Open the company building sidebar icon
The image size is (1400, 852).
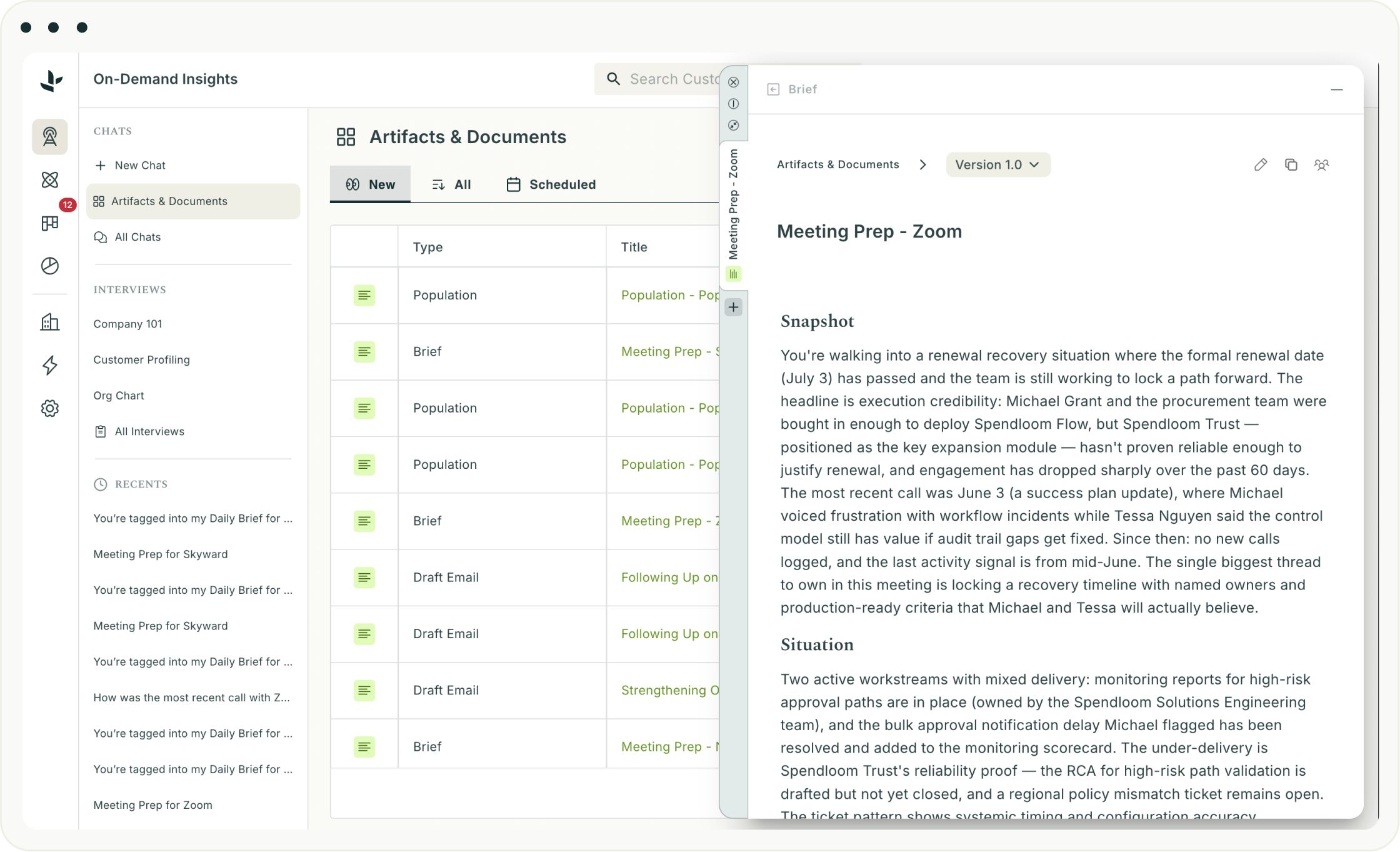coord(50,322)
